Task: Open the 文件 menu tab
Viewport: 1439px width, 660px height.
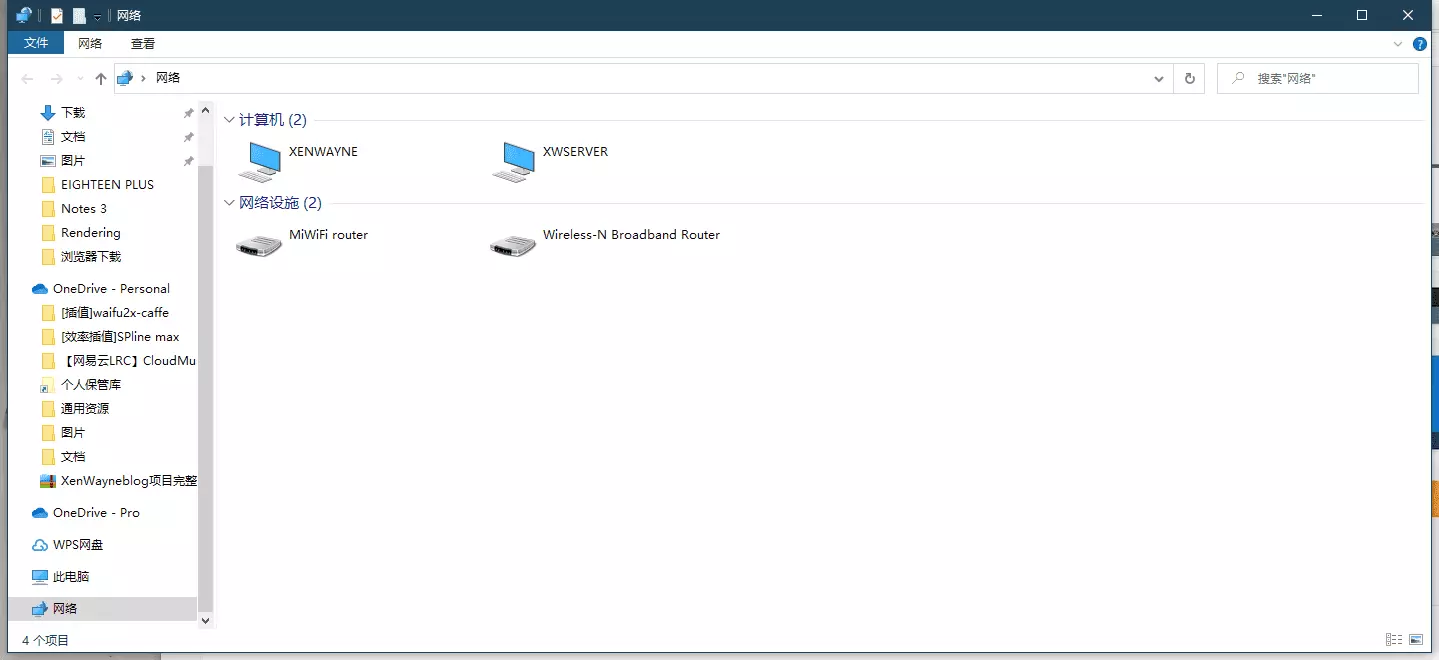Action: 36,43
